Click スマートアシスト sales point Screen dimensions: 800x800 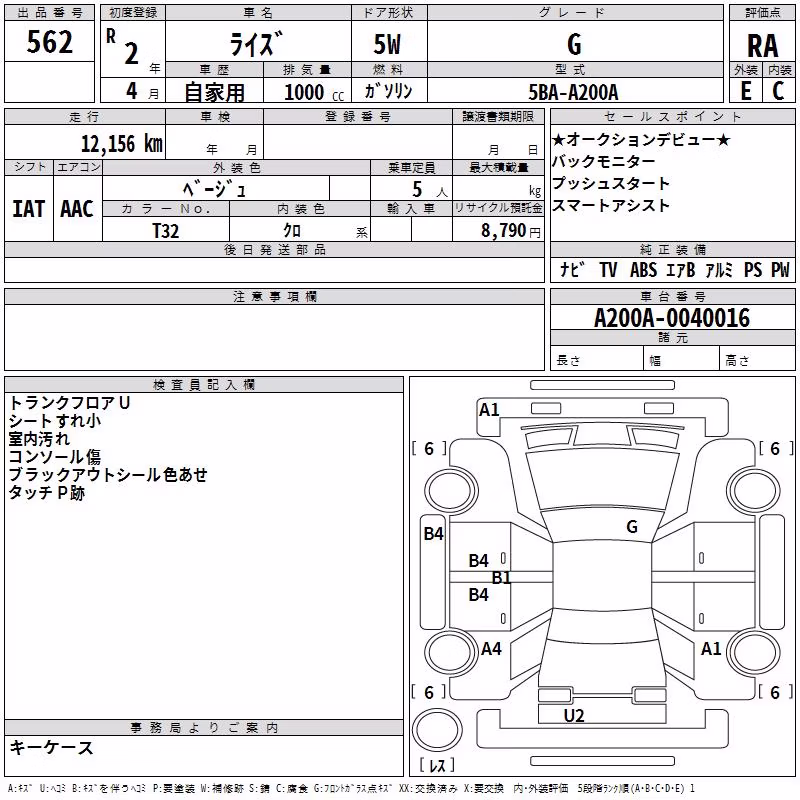click(611, 205)
